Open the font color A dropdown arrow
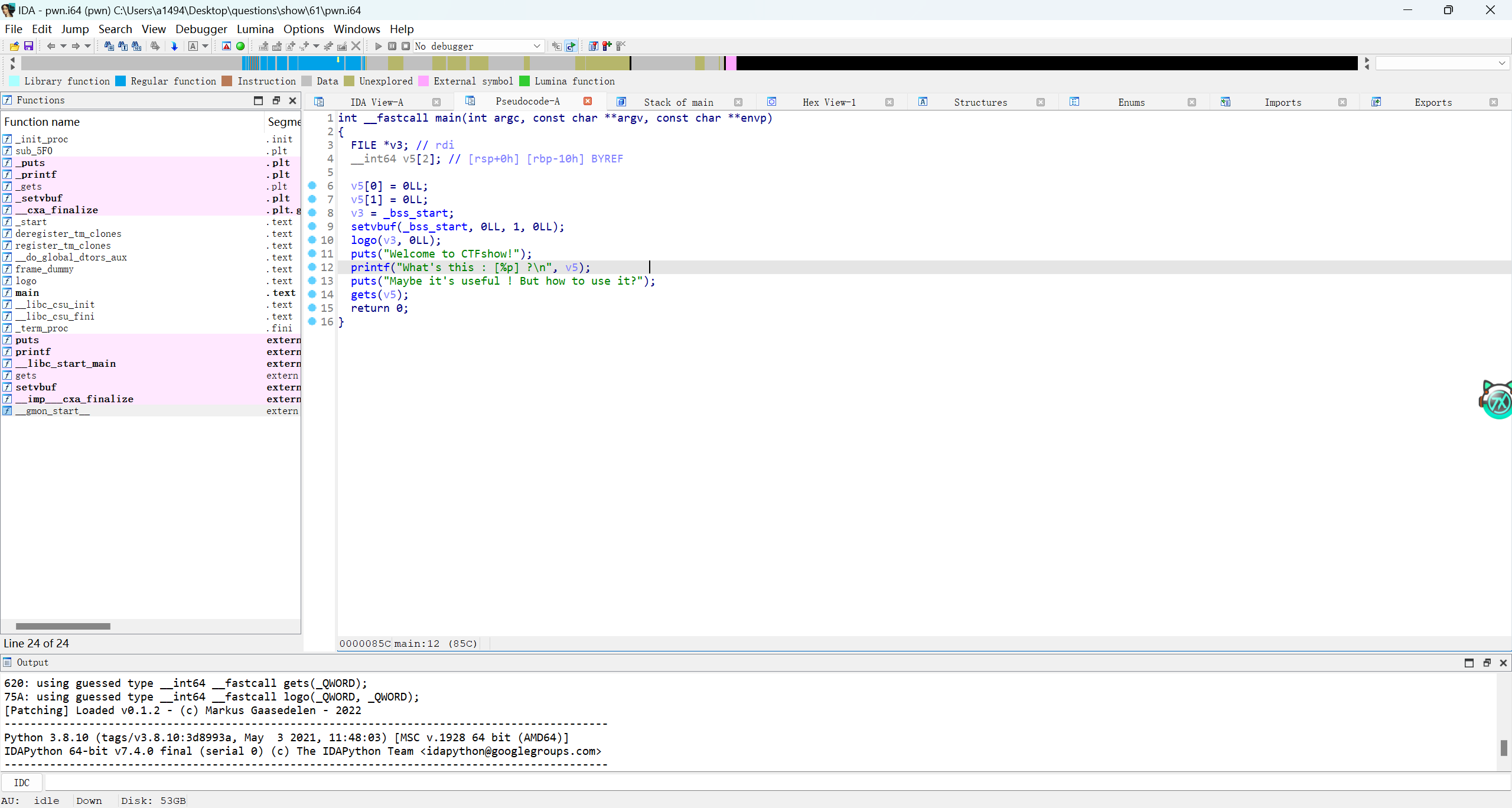 tap(205, 45)
